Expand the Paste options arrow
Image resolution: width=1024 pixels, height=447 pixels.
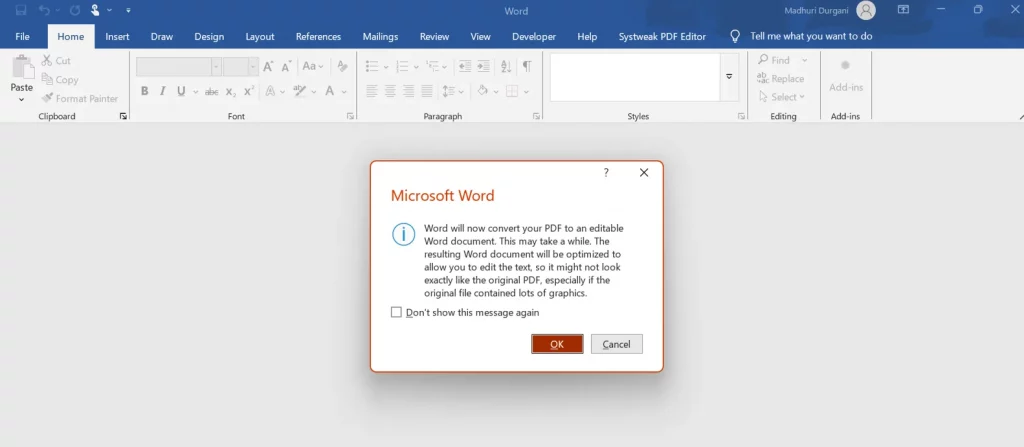point(22,99)
